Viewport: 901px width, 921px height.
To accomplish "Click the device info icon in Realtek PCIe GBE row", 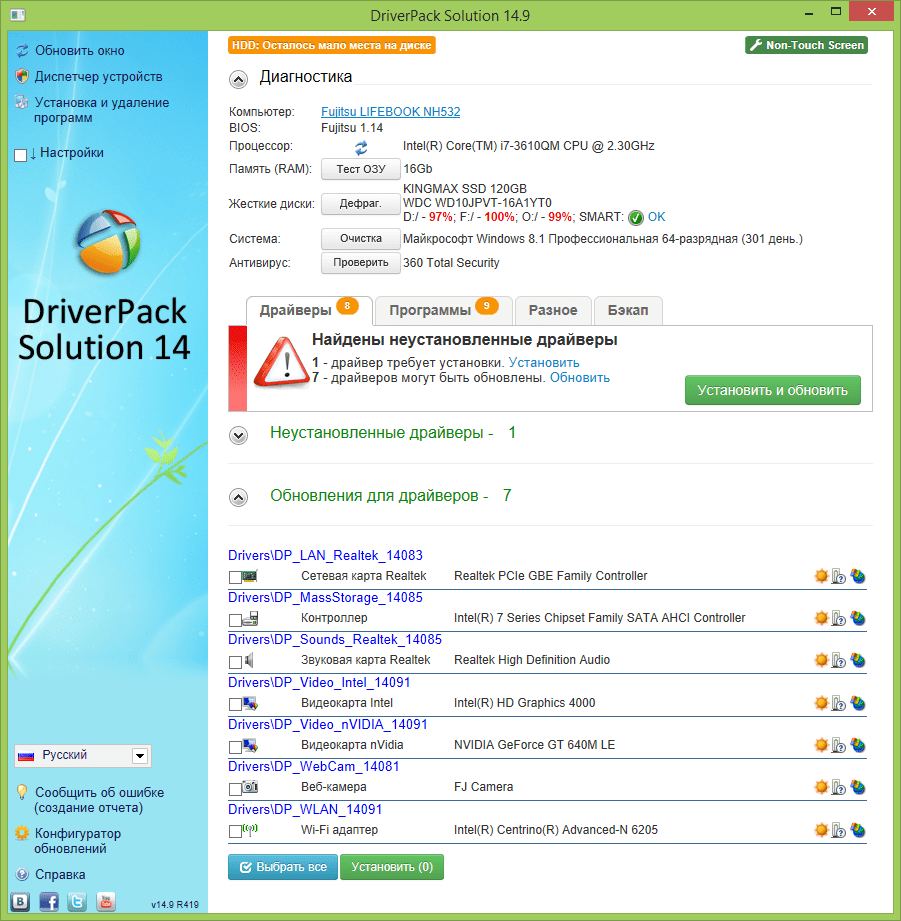I will 839,576.
